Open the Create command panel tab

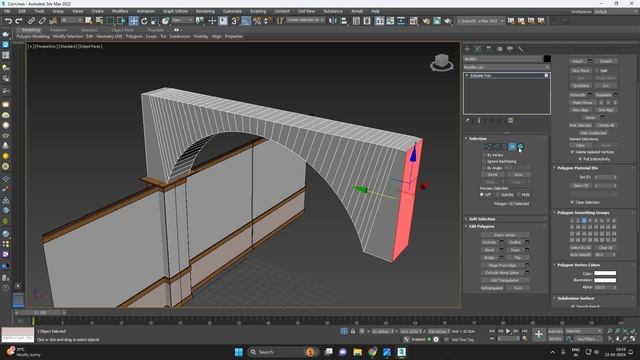(x=467, y=49)
